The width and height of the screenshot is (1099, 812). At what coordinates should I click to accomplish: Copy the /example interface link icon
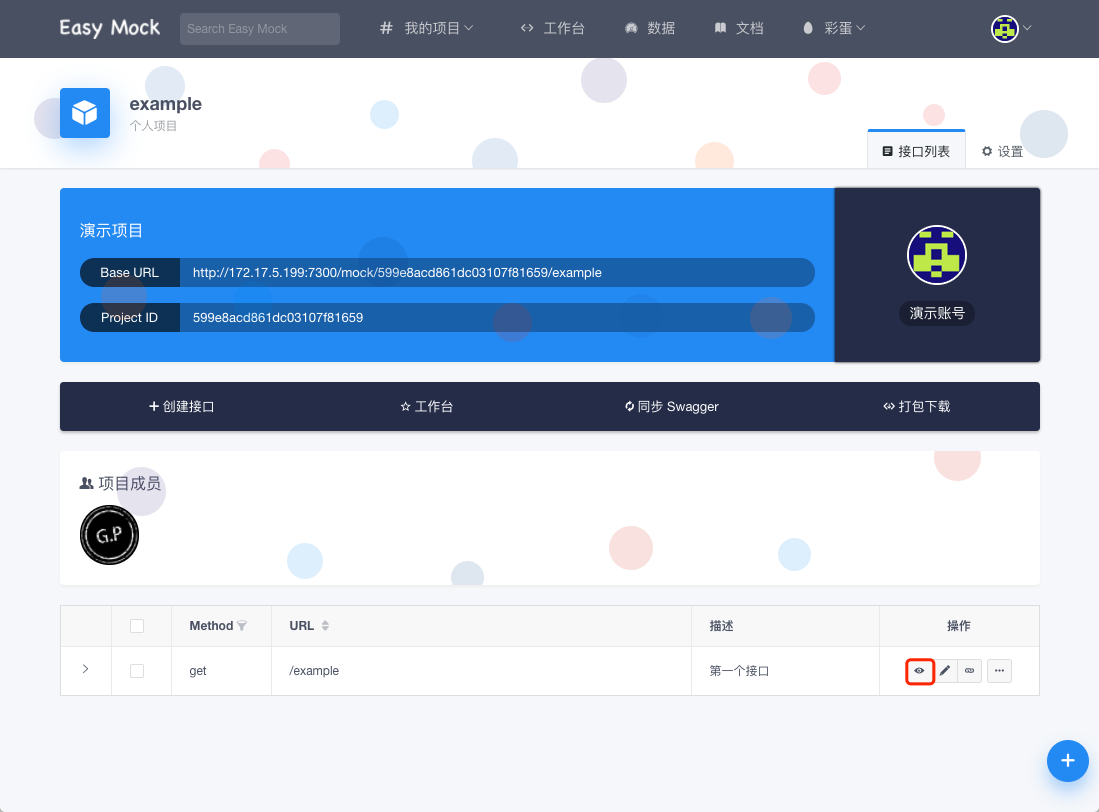969,671
